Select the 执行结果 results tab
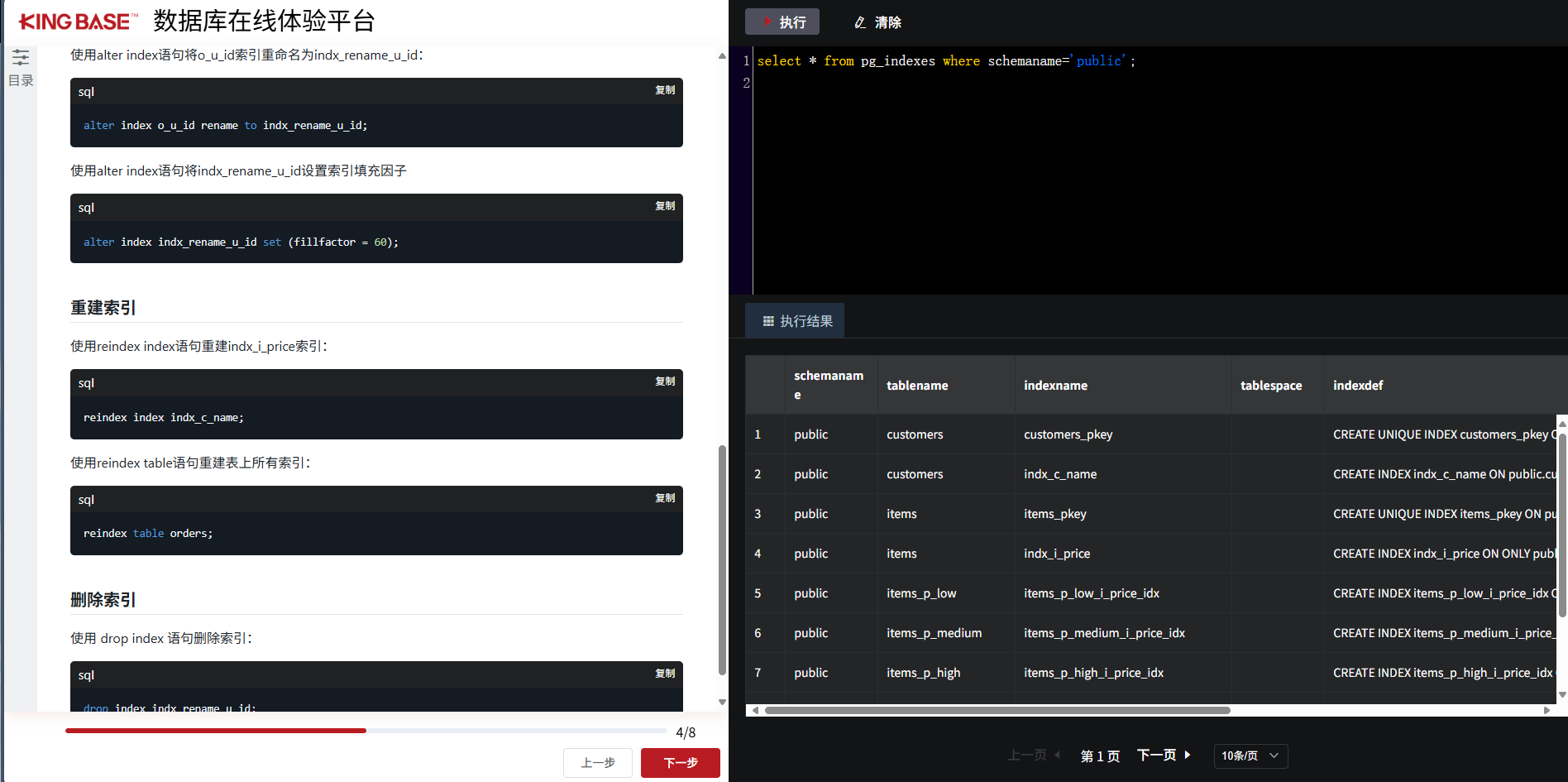 pyautogui.click(x=795, y=321)
